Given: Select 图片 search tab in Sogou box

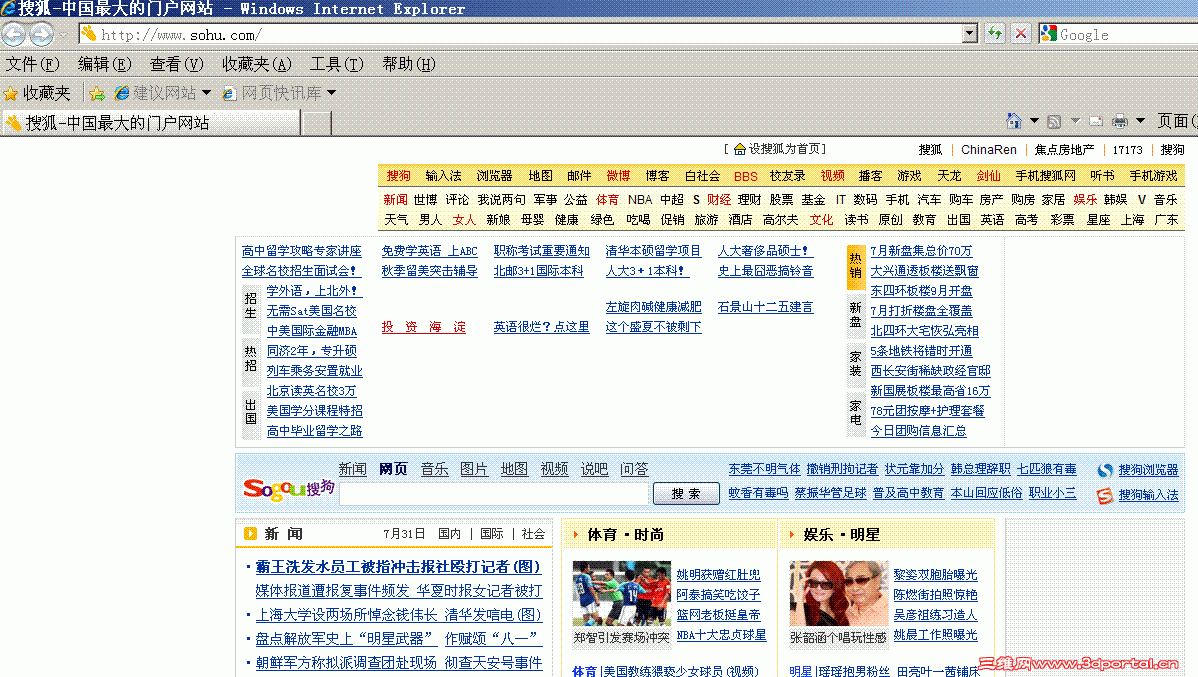Looking at the screenshot, I should coord(474,469).
